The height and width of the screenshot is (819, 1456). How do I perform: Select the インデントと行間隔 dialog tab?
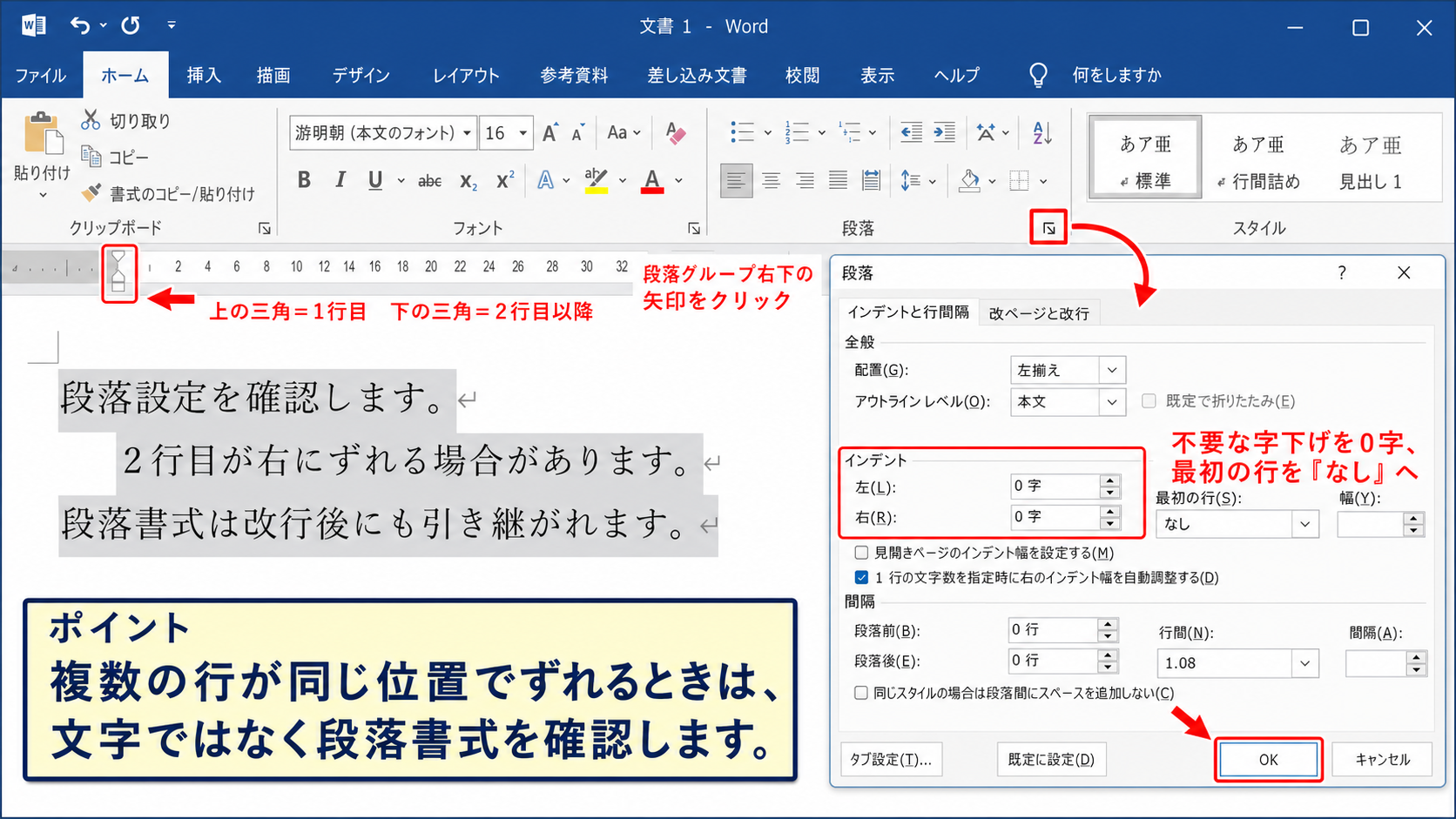[908, 312]
